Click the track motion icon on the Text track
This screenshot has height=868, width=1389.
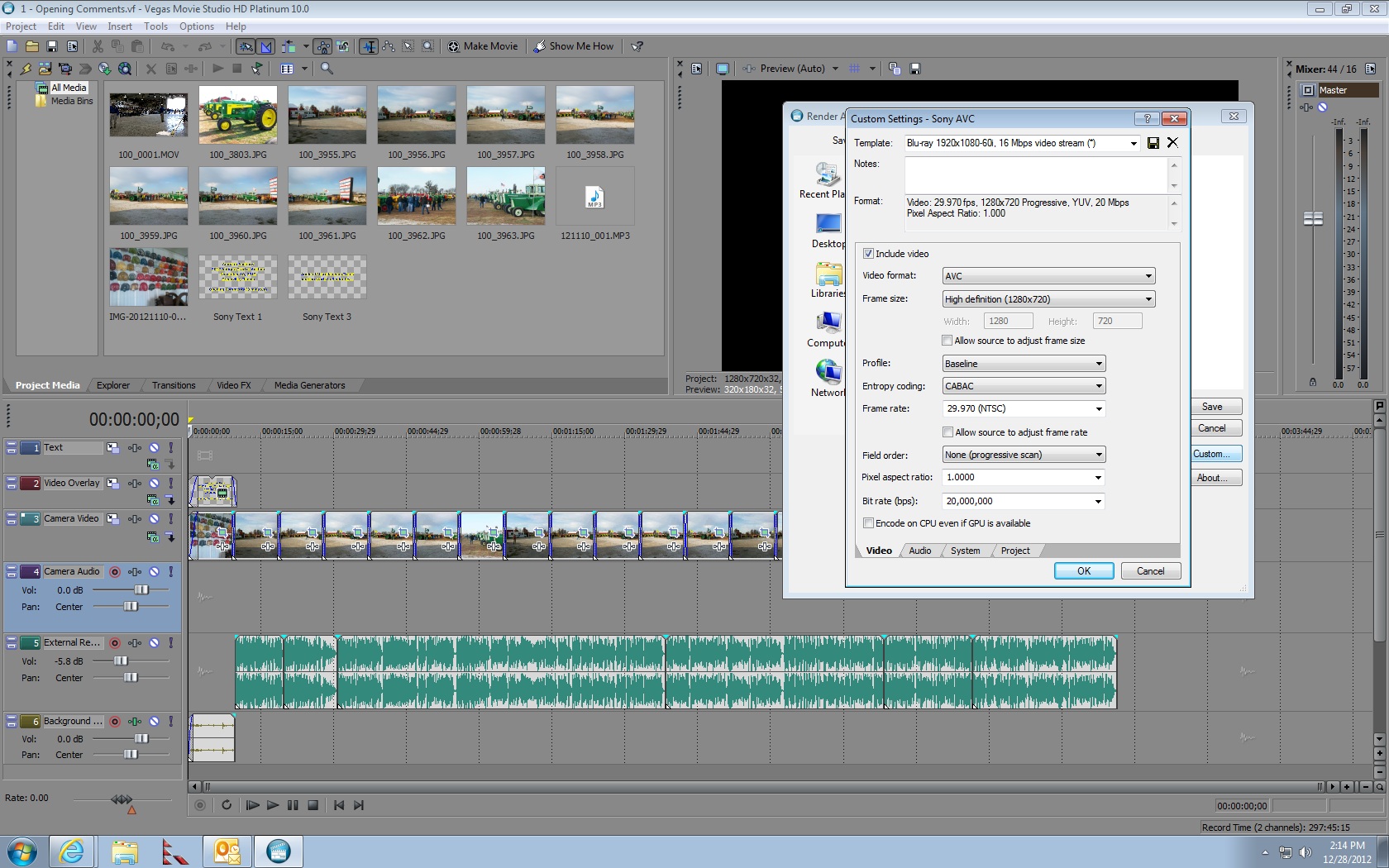[x=112, y=447]
